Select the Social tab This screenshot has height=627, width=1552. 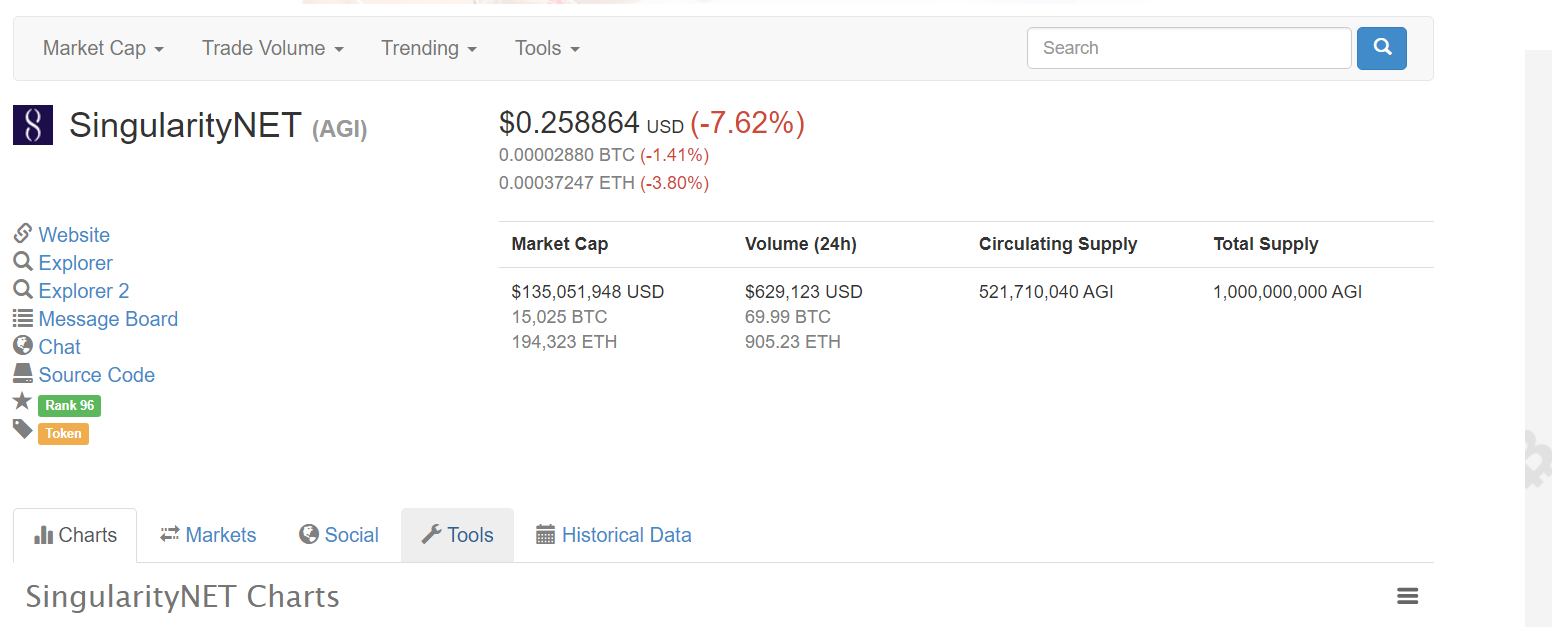pyautogui.click(x=339, y=535)
